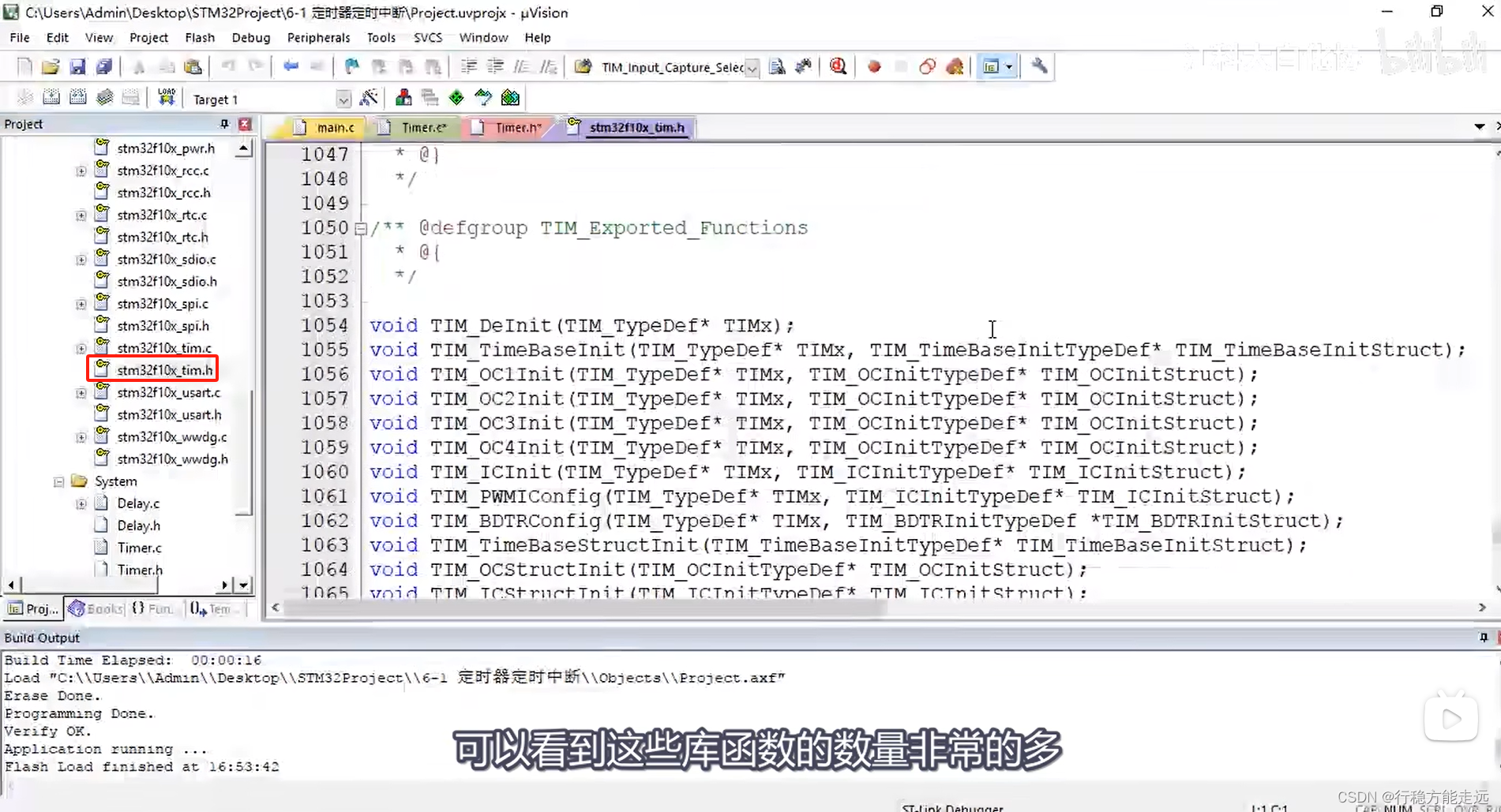Rebuild all target files icon
Viewport: 1501px width, 812px height.
point(78,98)
